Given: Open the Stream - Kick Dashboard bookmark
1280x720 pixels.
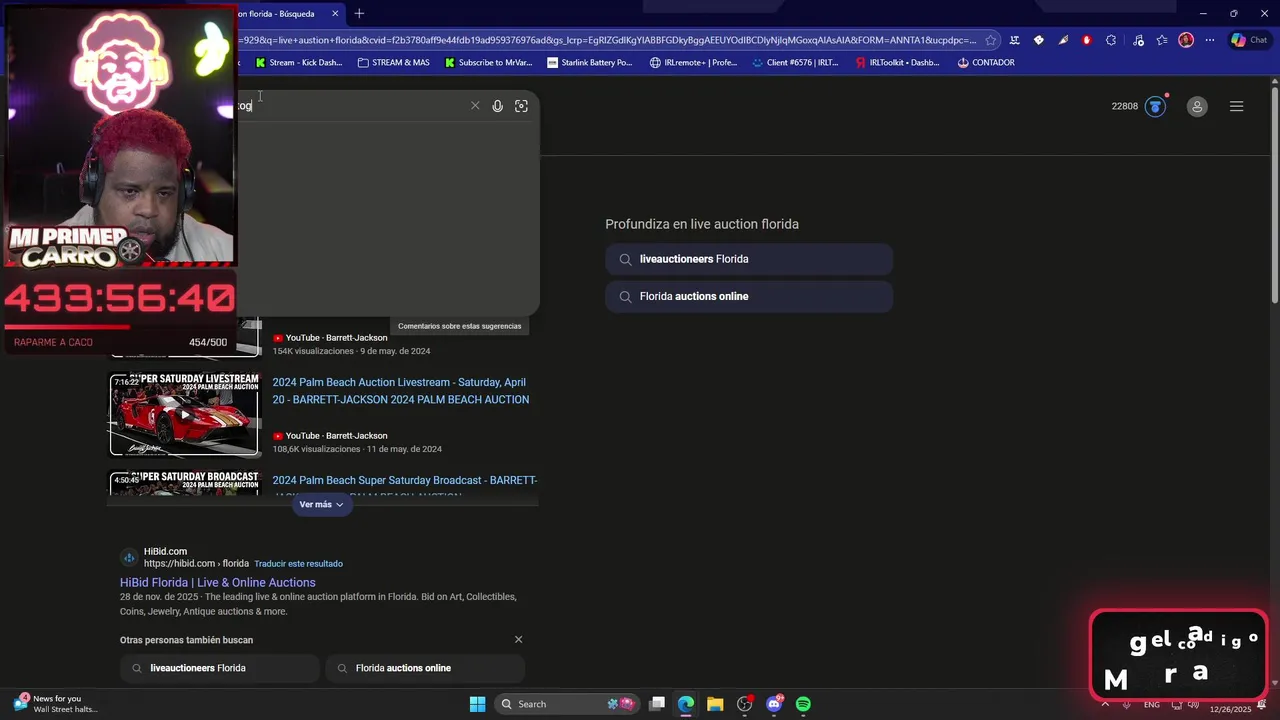Looking at the screenshot, I should coord(298,62).
